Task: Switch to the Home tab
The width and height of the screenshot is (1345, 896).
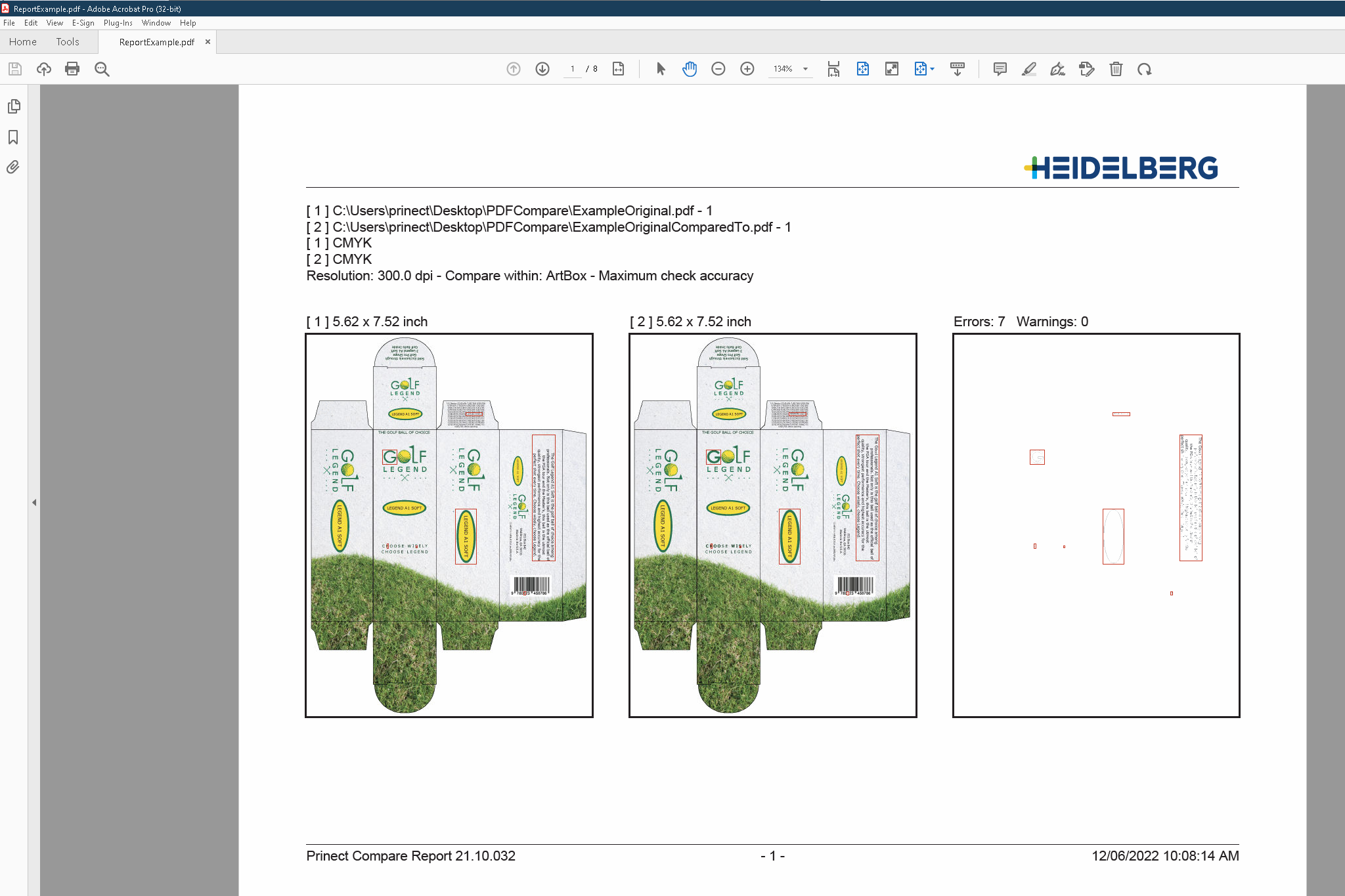Action: 23,42
